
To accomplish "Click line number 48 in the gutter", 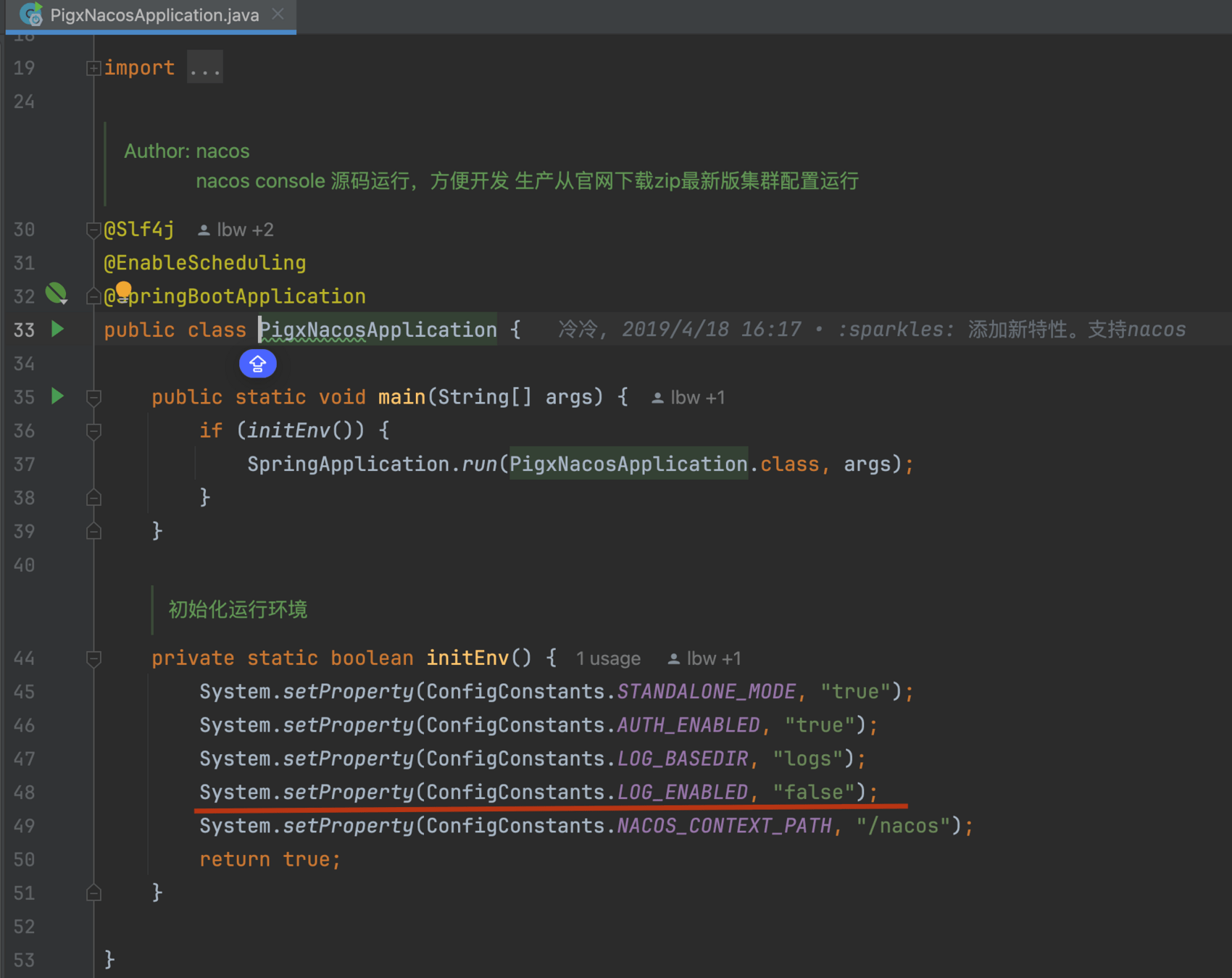I will pos(24,793).
